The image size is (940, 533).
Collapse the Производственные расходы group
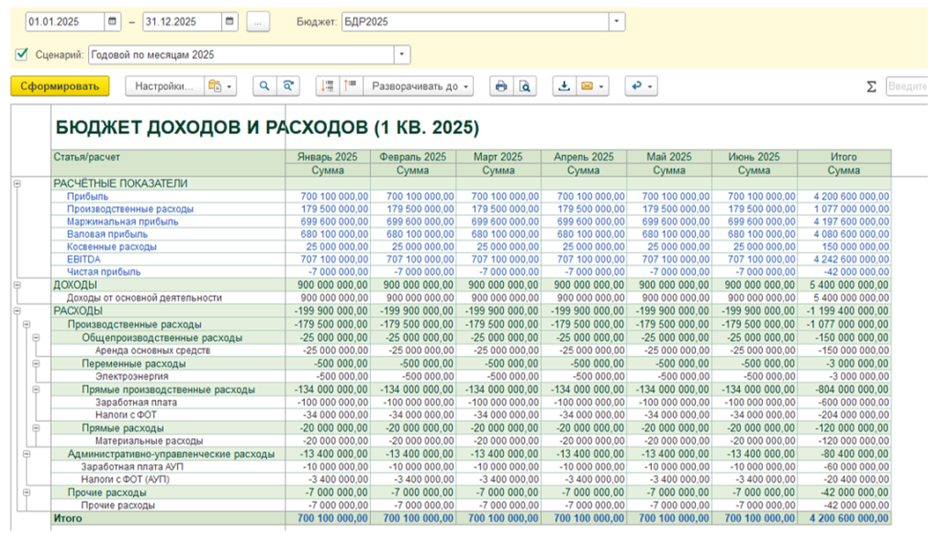[25, 326]
